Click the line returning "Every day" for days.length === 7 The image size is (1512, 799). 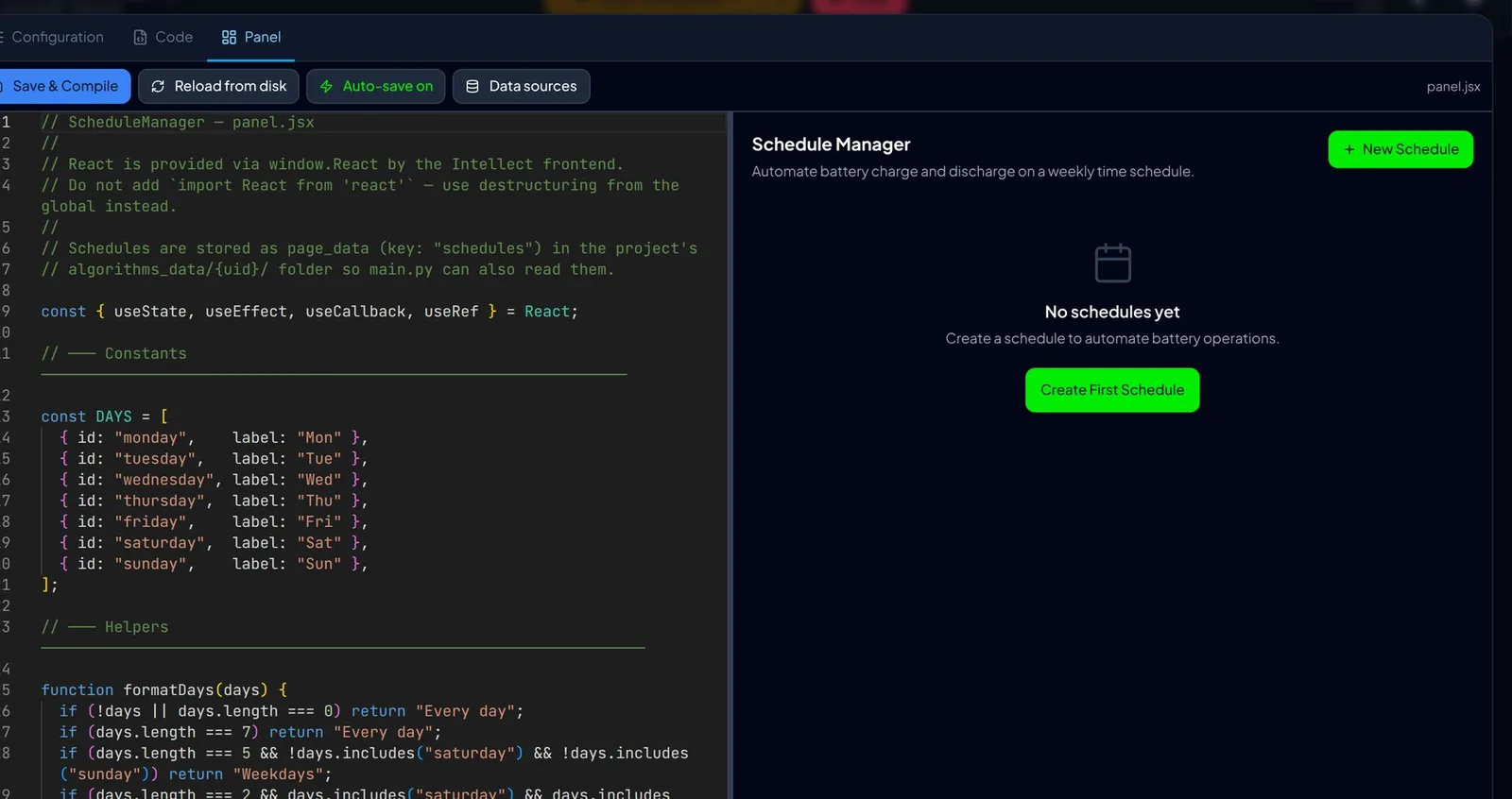click(x=250, y=732)
